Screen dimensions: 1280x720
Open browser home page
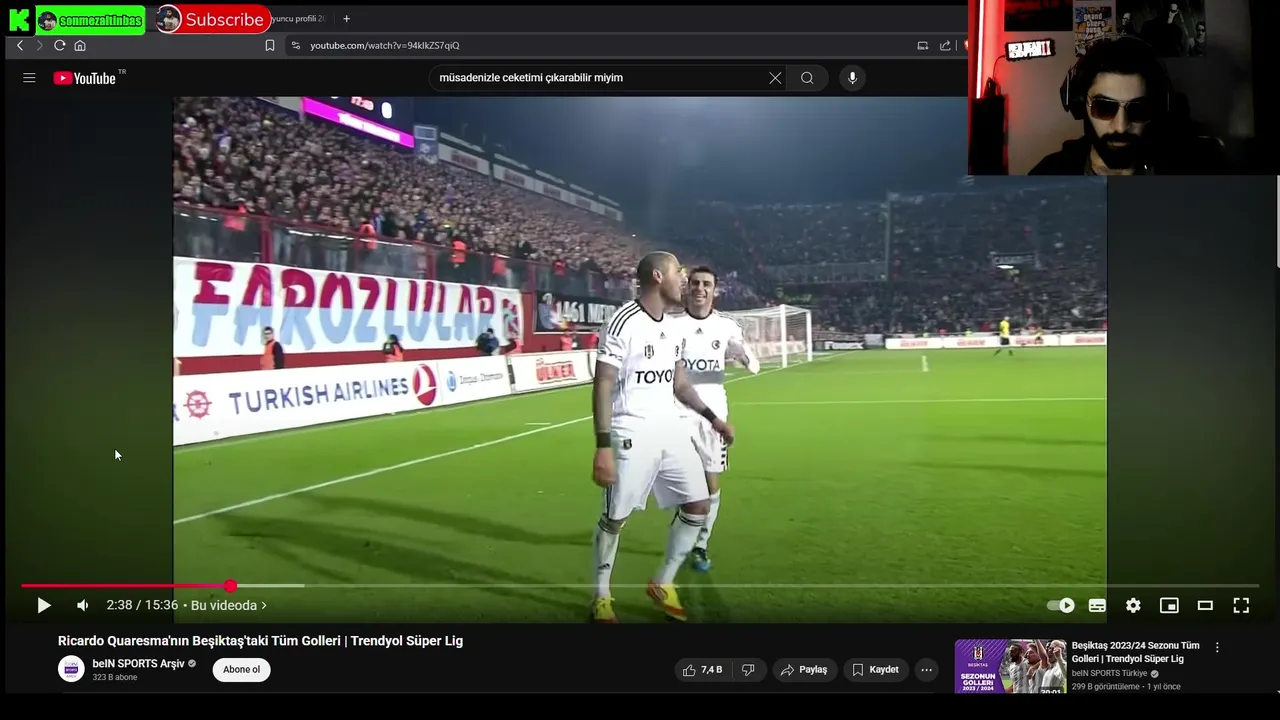[80, 45]
